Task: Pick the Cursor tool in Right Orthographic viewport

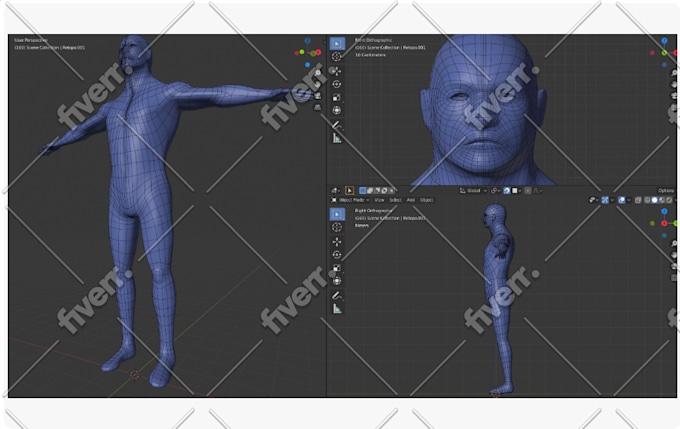Action: 337,227
